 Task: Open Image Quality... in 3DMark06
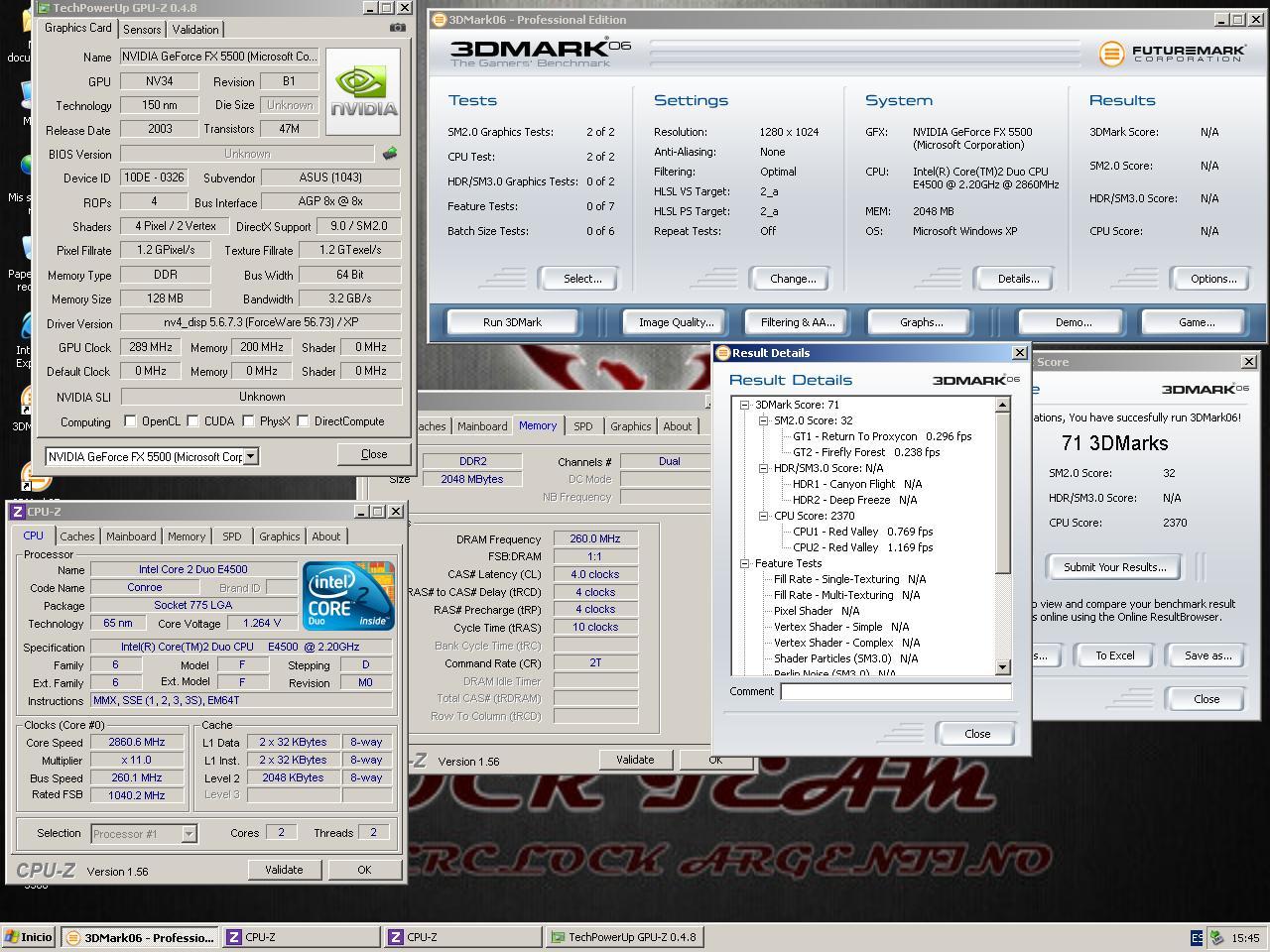click(x=676, y=322)
